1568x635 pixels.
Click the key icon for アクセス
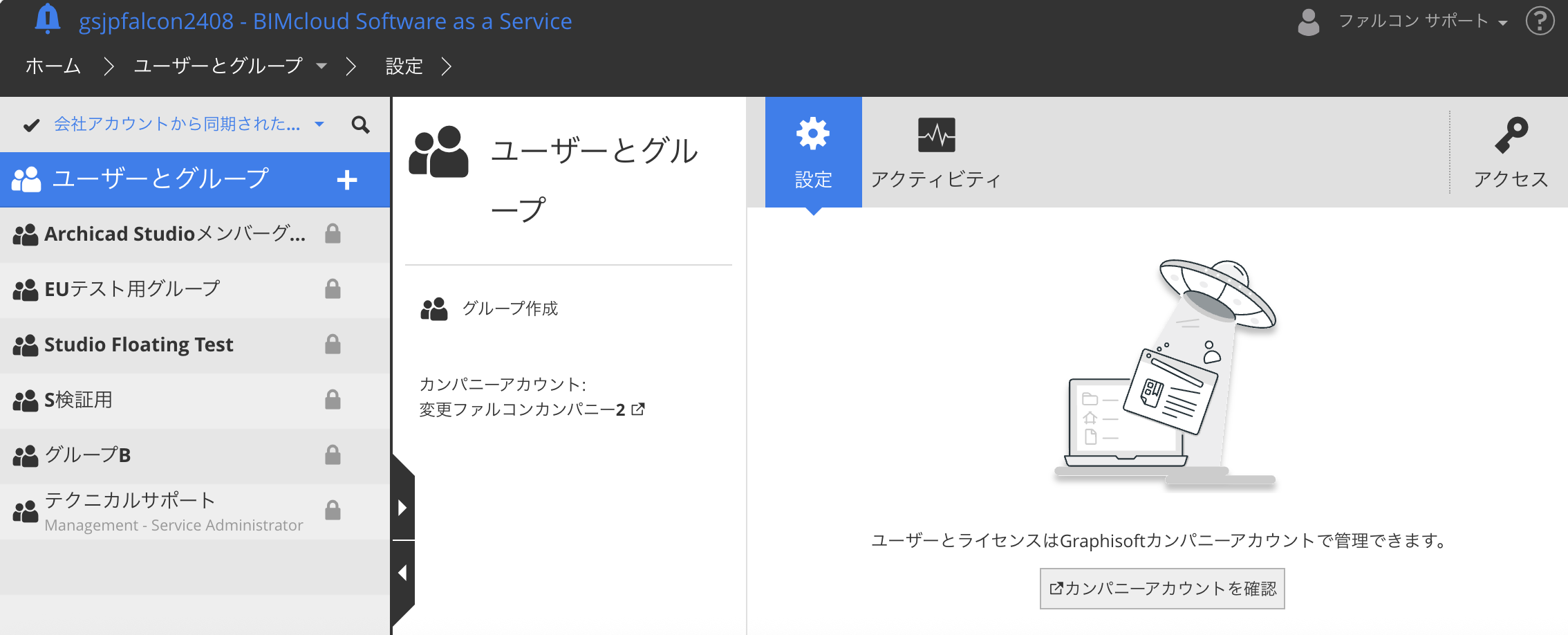pos(1511,134)
